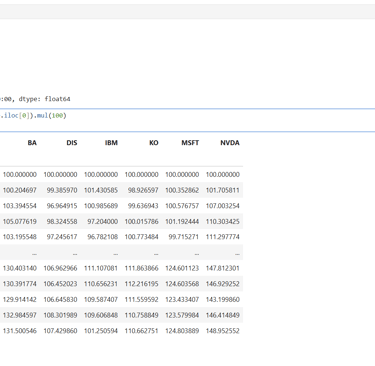Select NVDA value 148.952552 in last row
375x366 pixels.
223,331
